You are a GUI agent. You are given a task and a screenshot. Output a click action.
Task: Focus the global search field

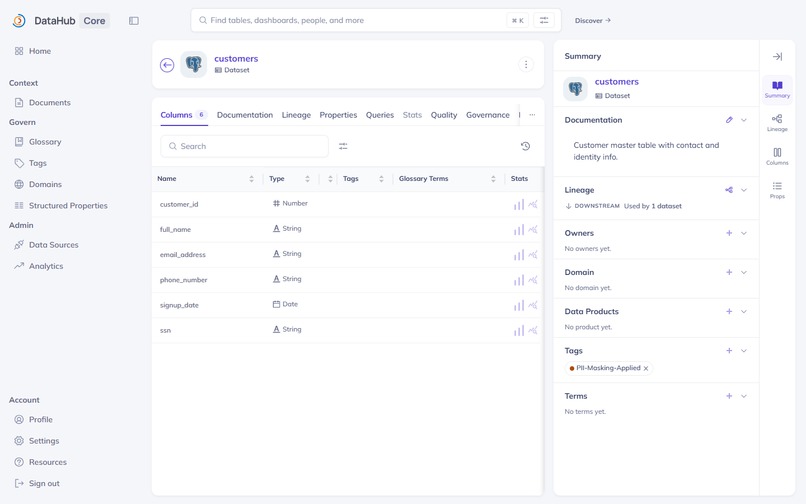point(376,20)
